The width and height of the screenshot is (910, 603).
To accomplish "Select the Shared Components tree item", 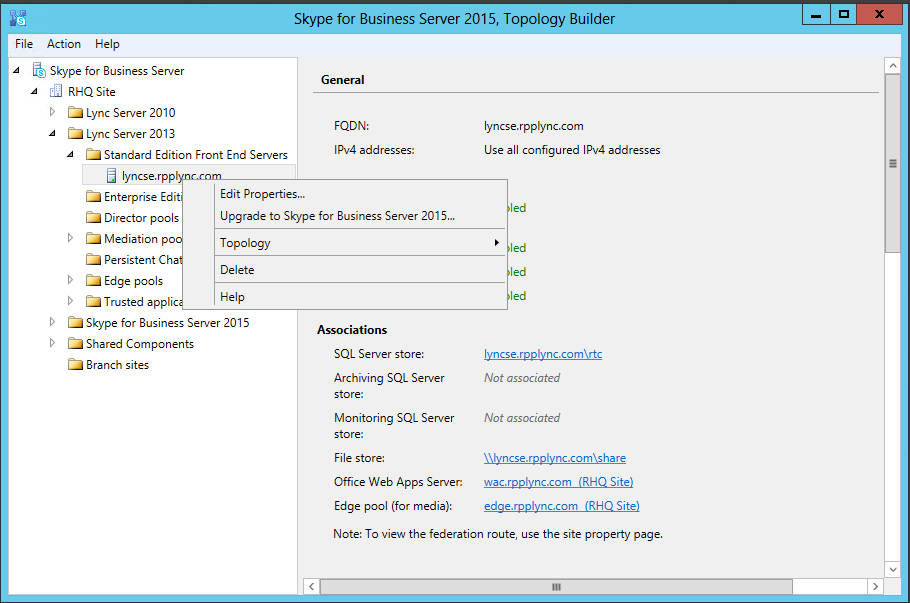I will click(x=140, y=344).
